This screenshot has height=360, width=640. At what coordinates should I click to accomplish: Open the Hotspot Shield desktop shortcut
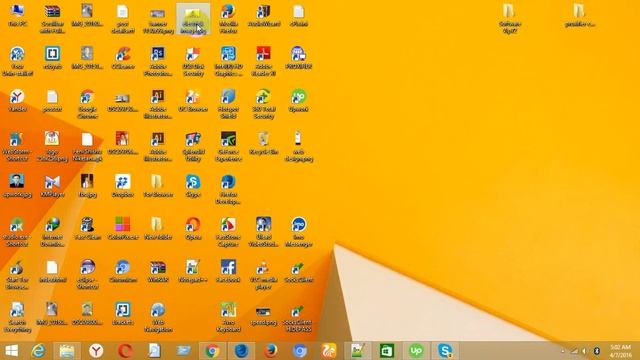228,104
